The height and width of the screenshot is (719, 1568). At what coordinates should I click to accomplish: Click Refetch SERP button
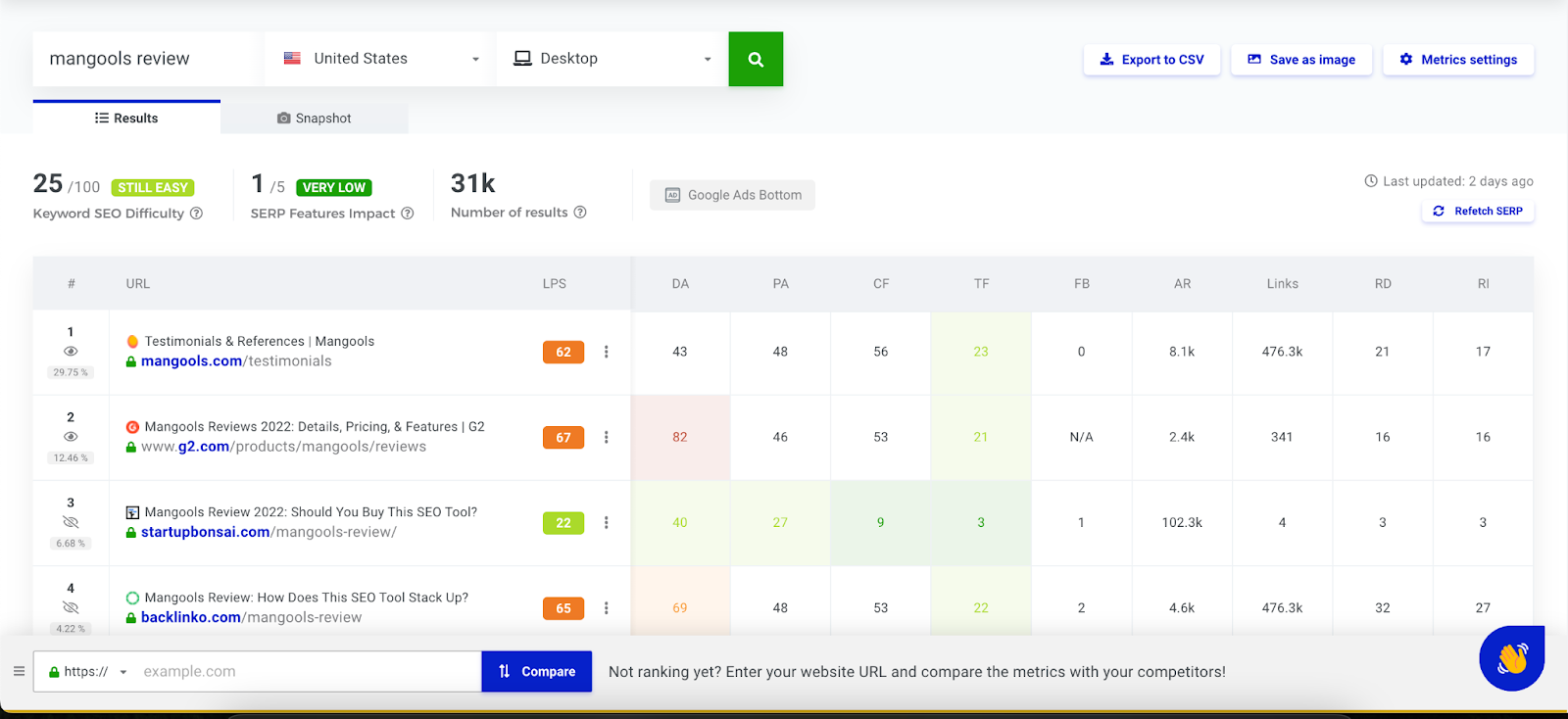[x=1478, y=211]
